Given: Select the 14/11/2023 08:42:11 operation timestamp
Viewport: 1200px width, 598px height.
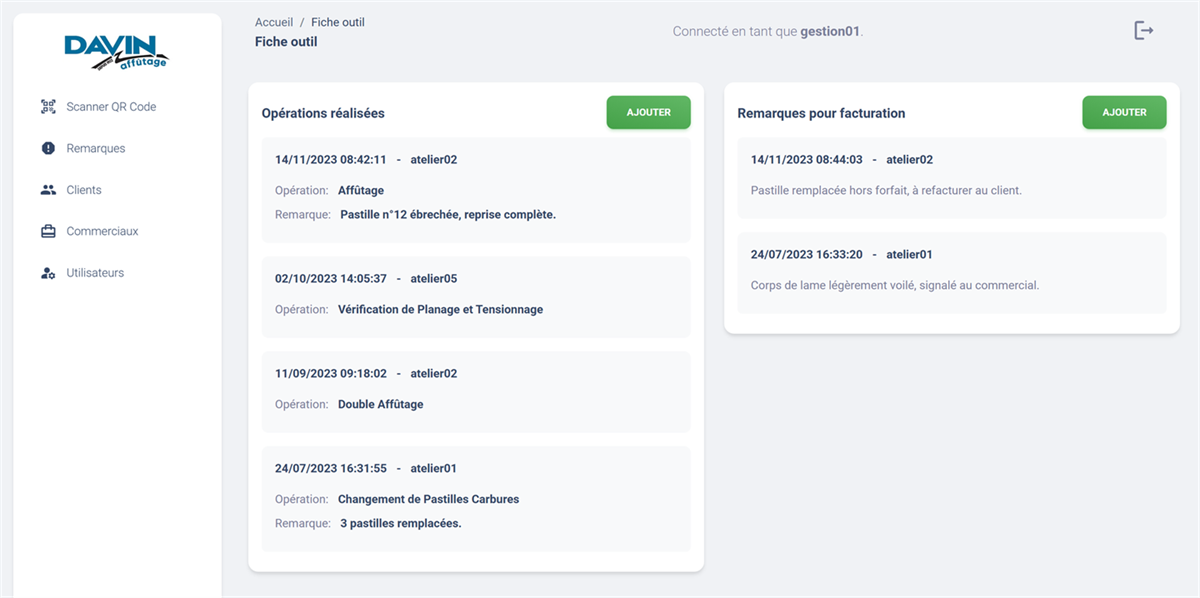Looking at the screenshot, I should point(331,159).
